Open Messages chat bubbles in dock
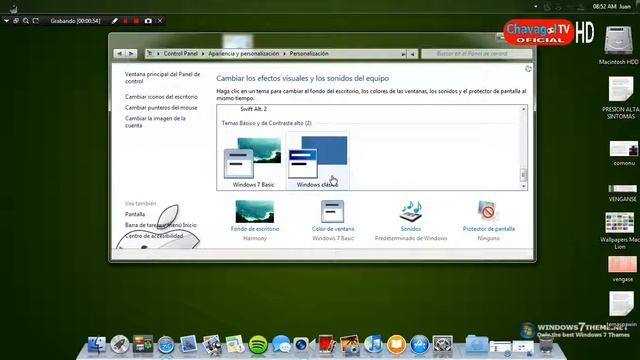 [x=281, y=345]
